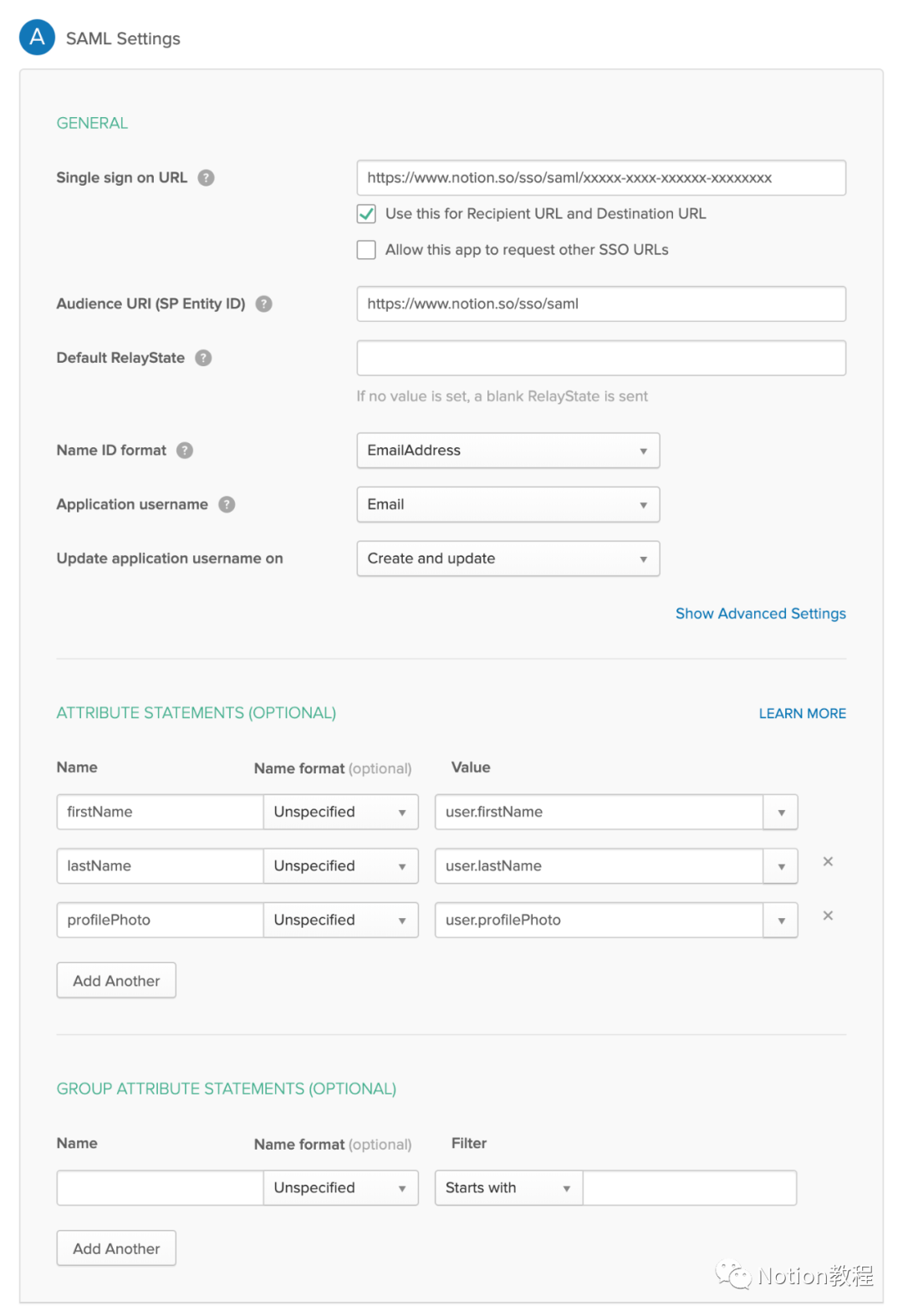Viewport: 903px width, 1316px height.
Task: Open Update application username on dropdown
Action: click(508, 559)
